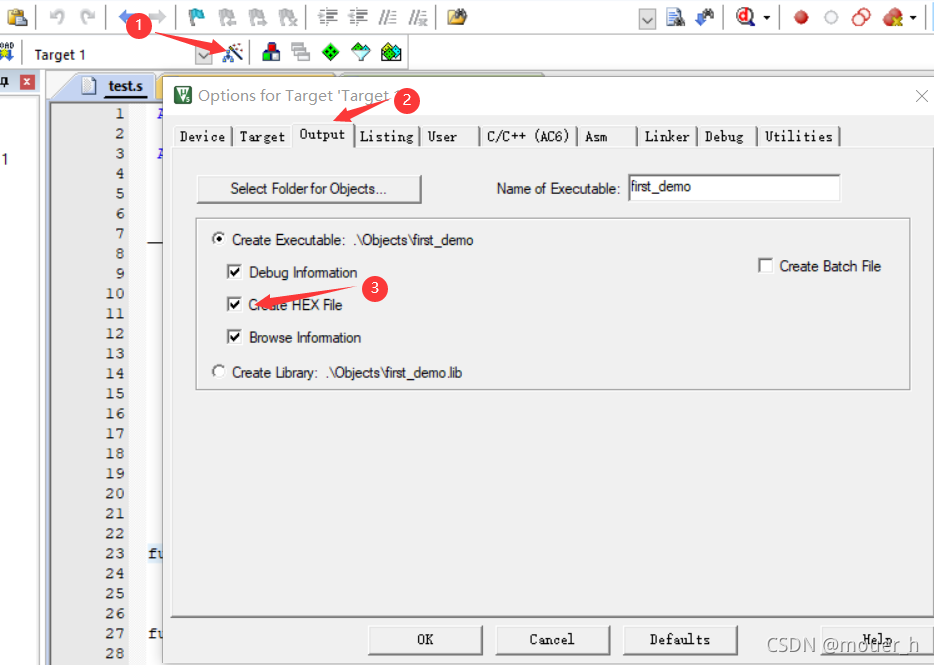Click the Redo arrow icon

[88, 17]
